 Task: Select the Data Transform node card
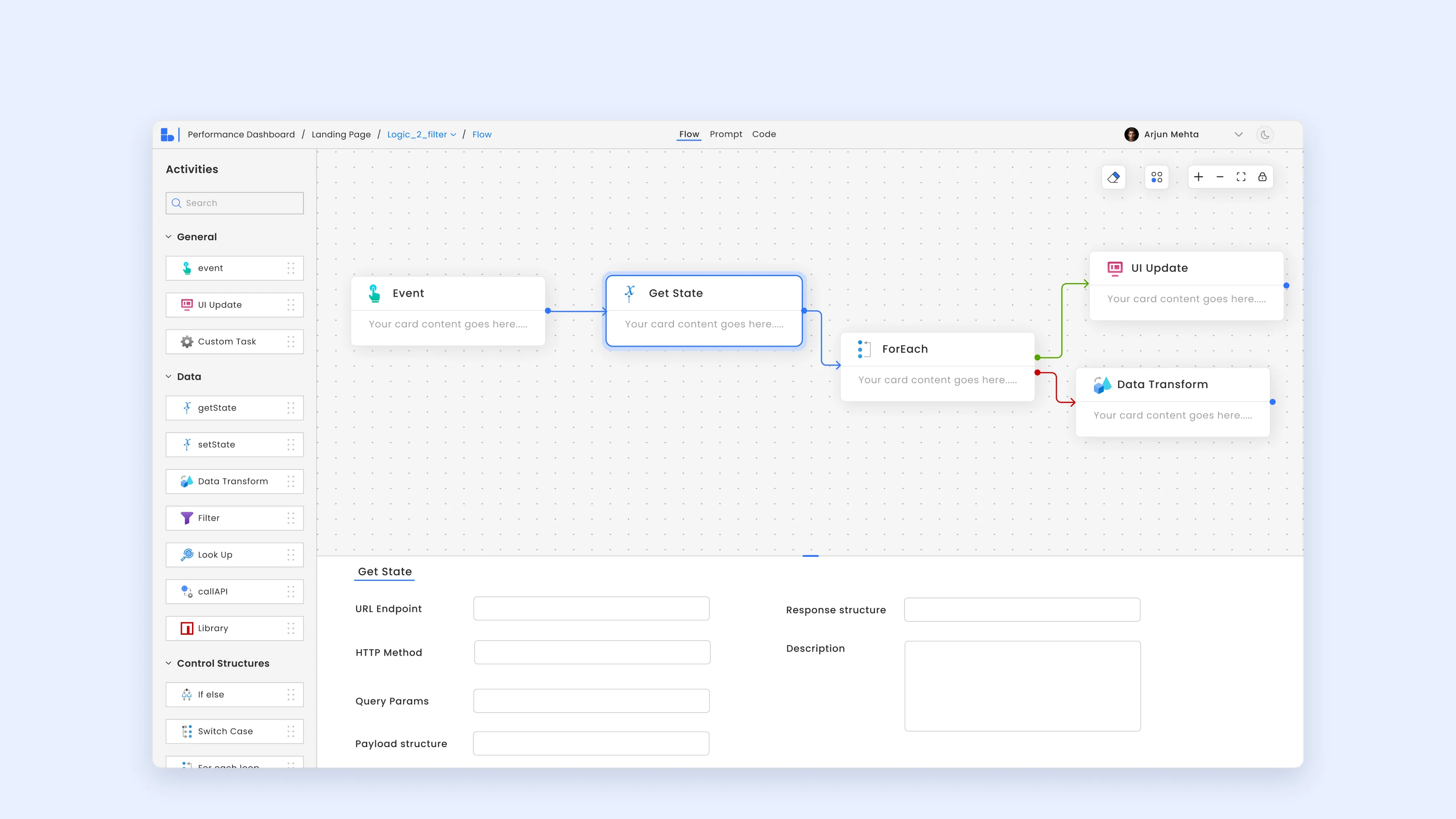(1173, 402)
